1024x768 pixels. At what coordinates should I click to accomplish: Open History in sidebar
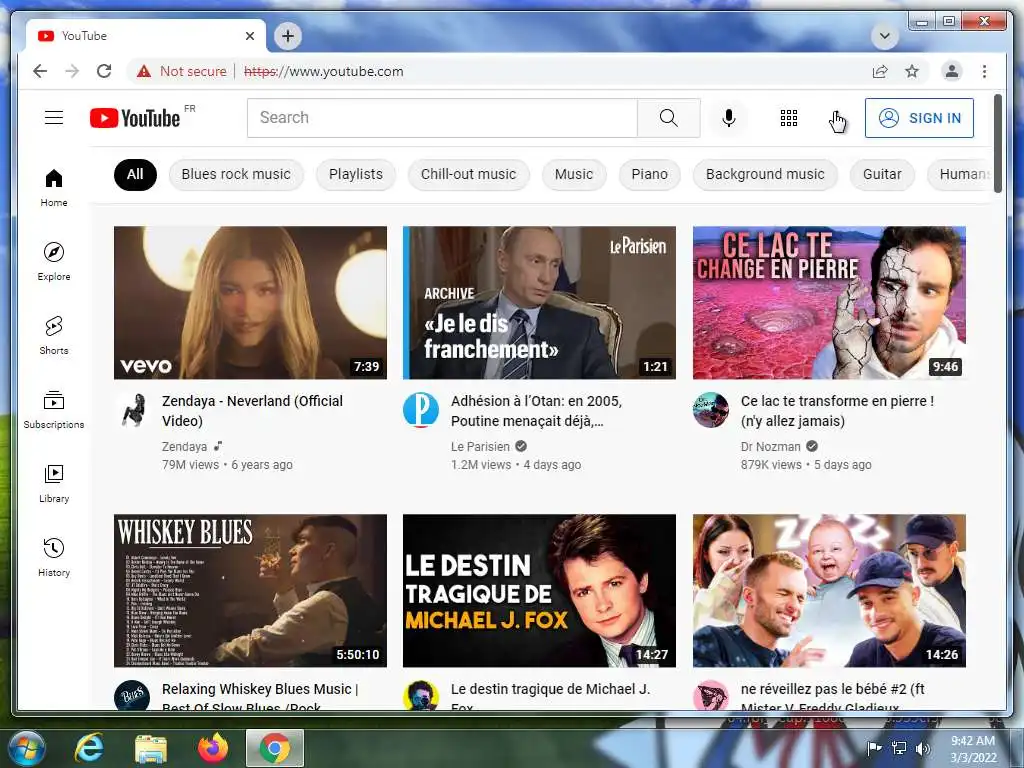[x=54, y=557]
